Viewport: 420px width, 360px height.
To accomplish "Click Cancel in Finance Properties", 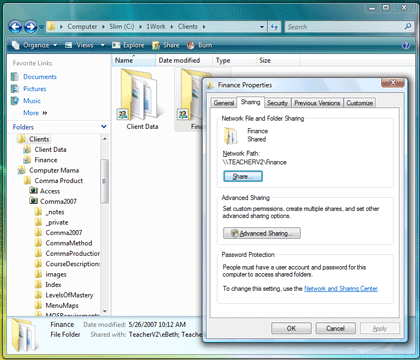I will pyautogui.click(x=335, y=328).
